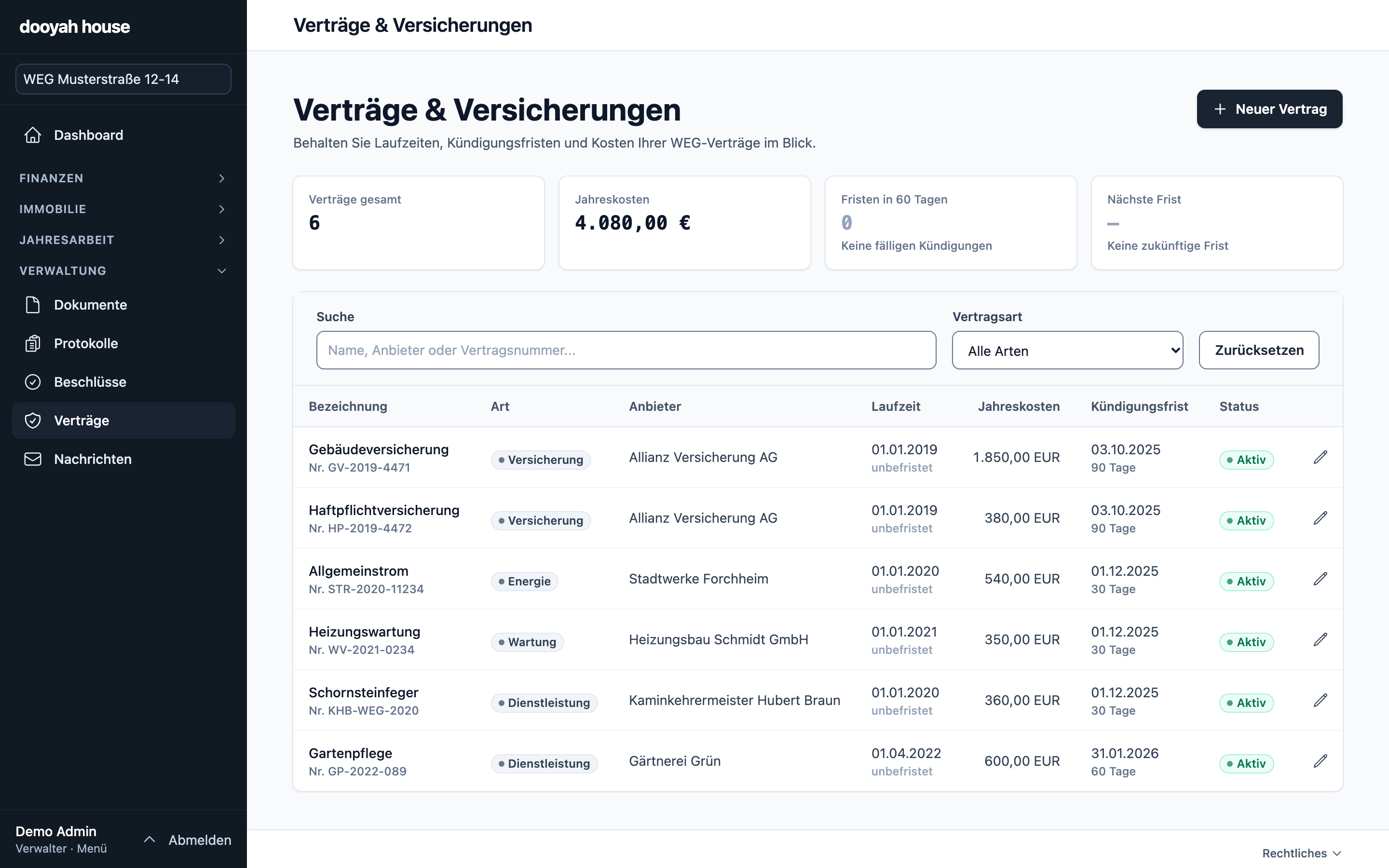
Task: Click the Heizungswartung contract name
Action: coord(365,632)
